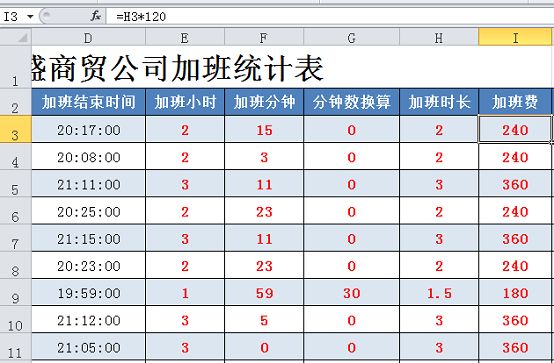The width and height of the screenshot is (554, 363).
Task: Select row 10 header
Action: pos(16,320)
